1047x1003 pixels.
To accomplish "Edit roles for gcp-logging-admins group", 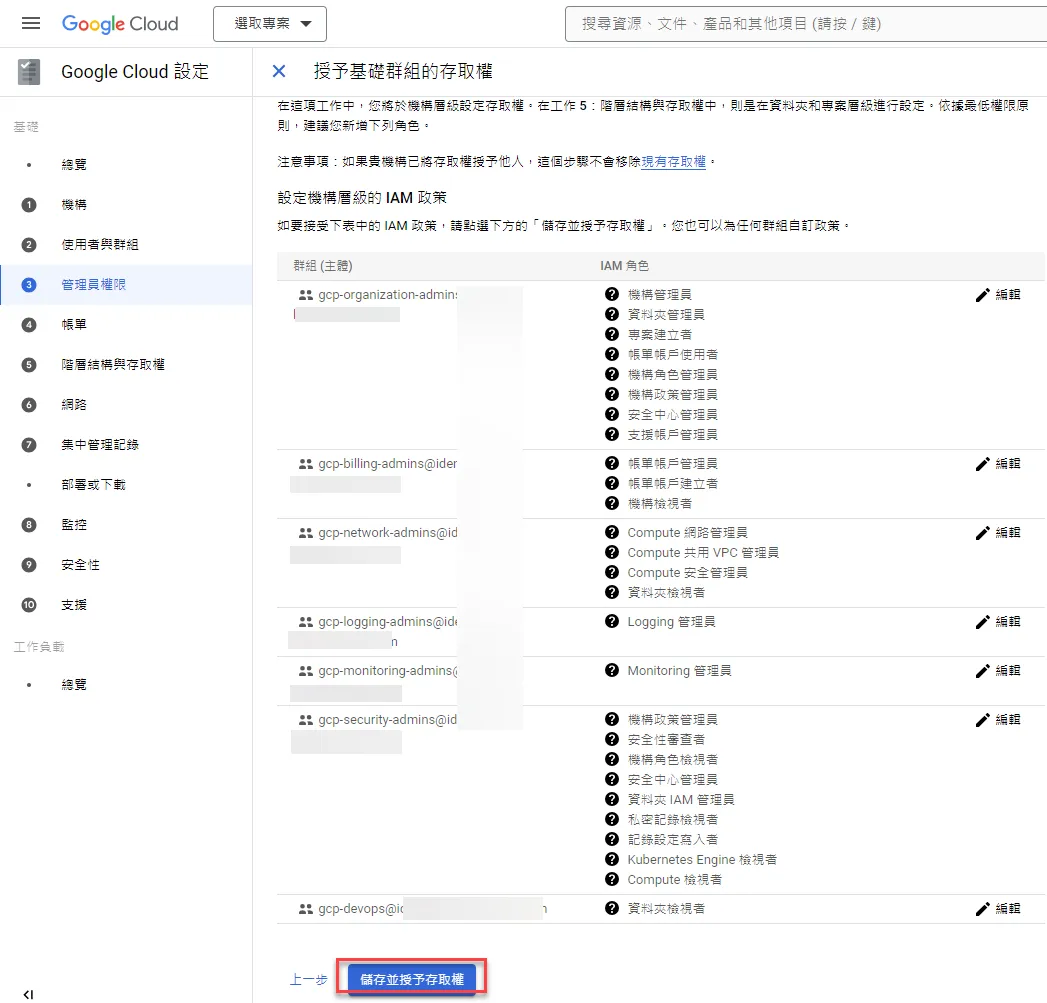I will click(998, 622).
